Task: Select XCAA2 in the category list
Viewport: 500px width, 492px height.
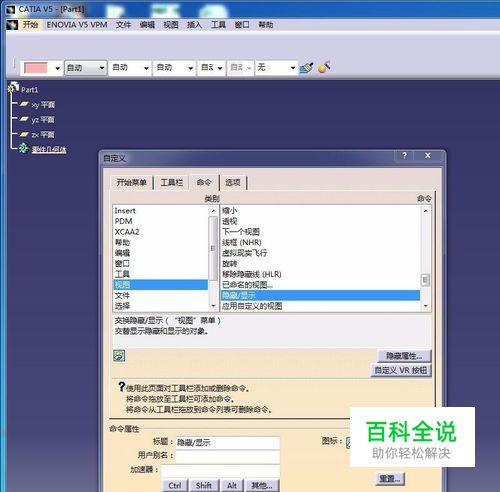Action: click(160, 232)
